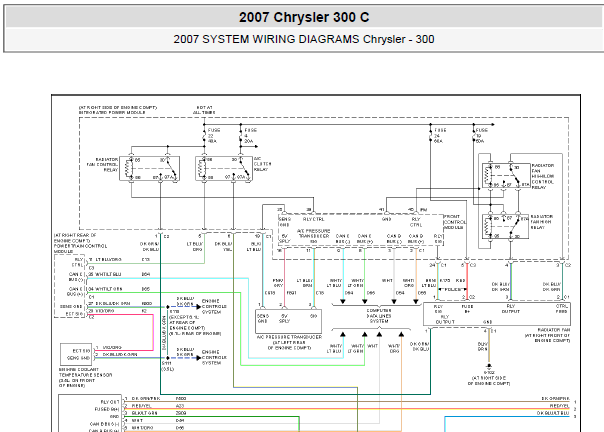Click the 'HOT AT ALL TIMES' label

[x=204, y=110]
